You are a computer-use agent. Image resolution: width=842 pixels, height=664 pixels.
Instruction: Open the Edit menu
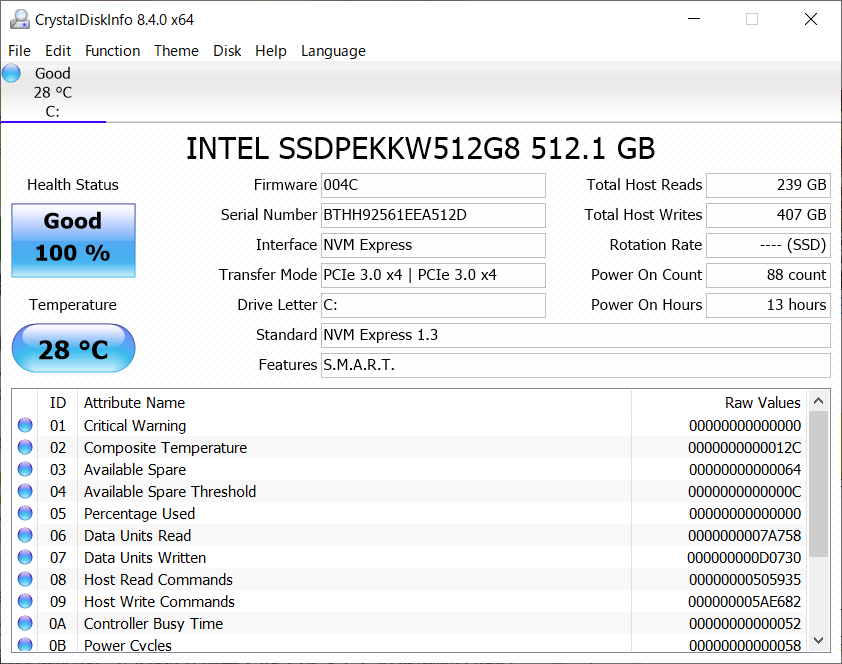pos(58,50)
